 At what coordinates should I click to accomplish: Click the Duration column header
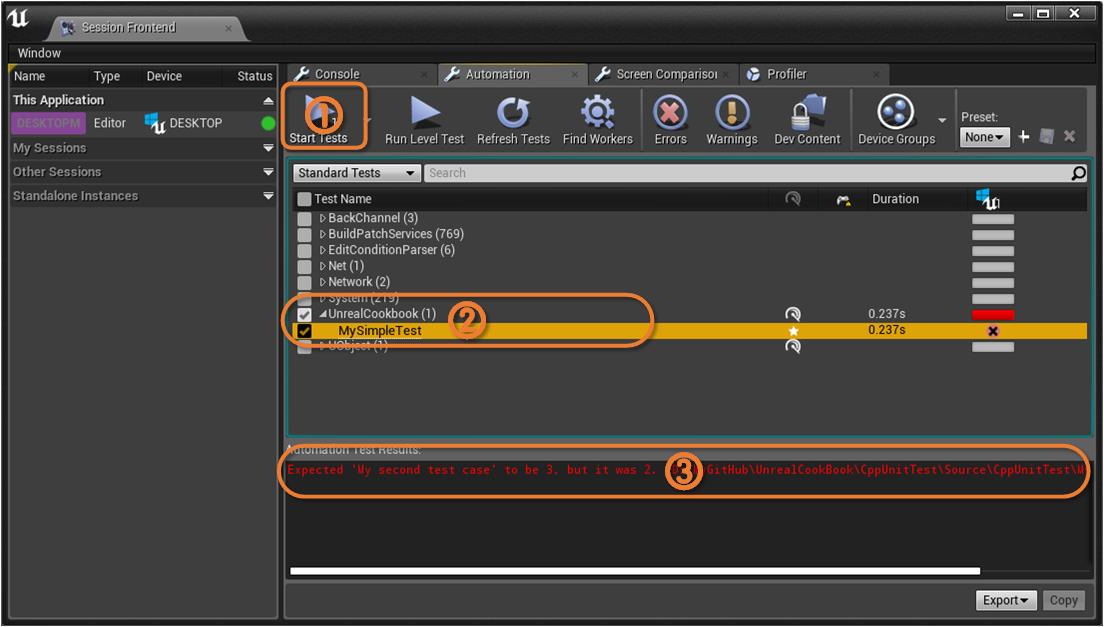pos(895,199)
